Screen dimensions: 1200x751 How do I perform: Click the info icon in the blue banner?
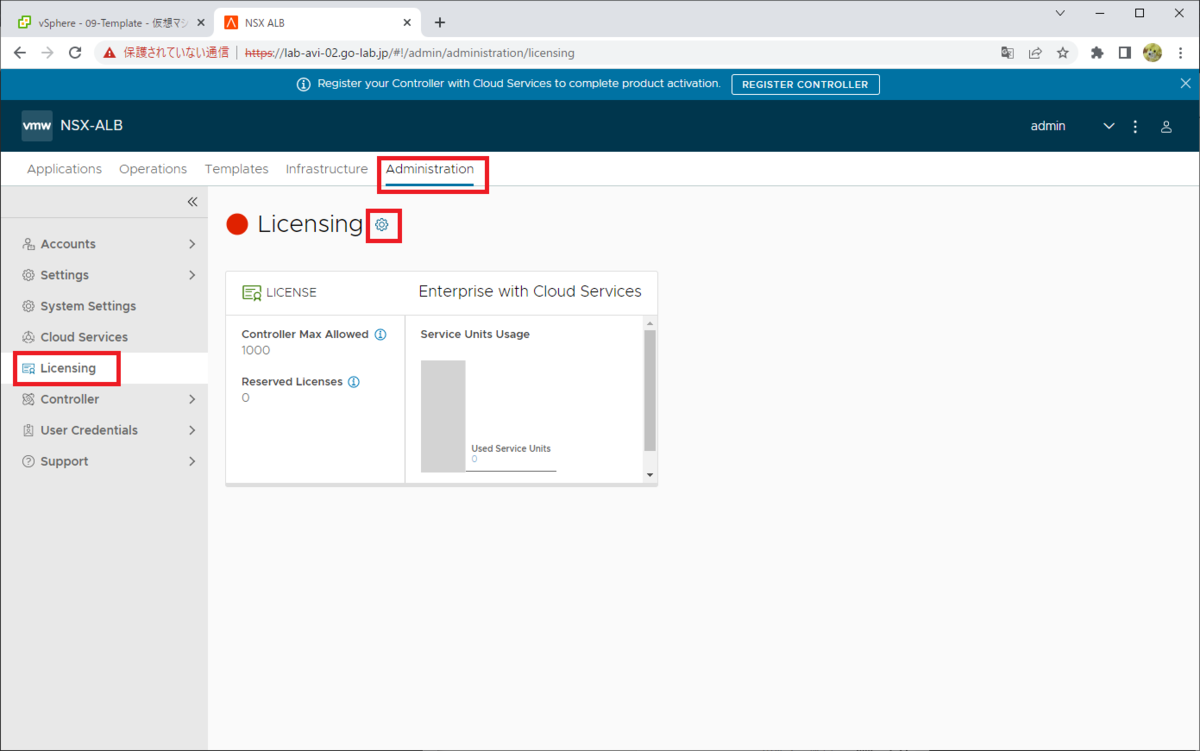click(304, 84)
